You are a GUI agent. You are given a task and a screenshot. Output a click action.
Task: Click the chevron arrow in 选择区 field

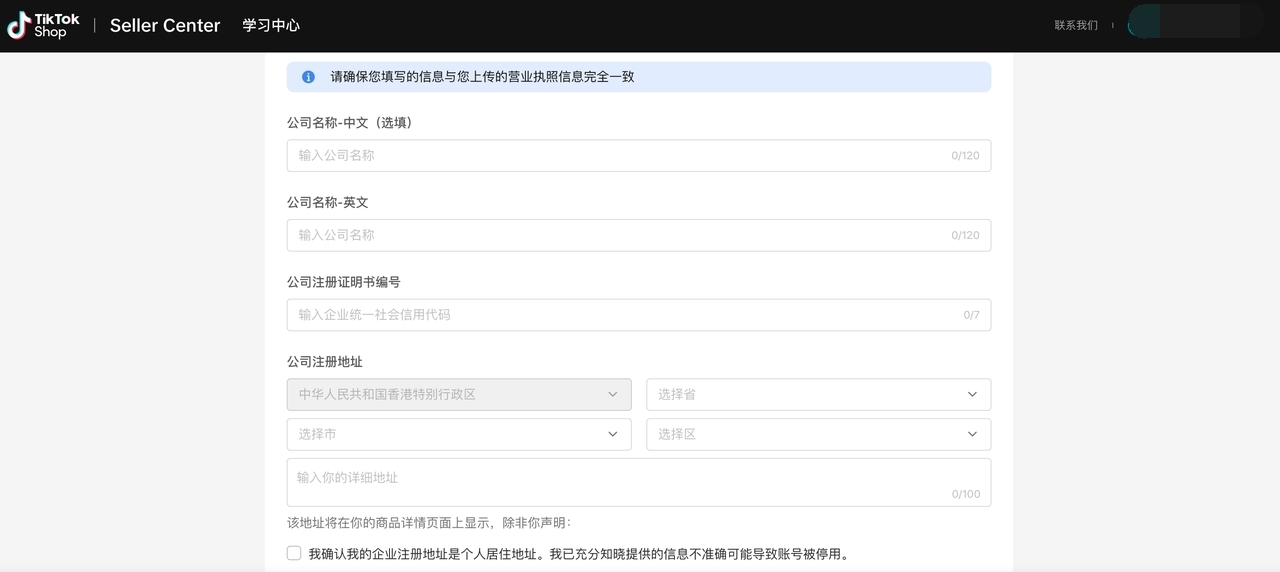(x=972, y=434)
